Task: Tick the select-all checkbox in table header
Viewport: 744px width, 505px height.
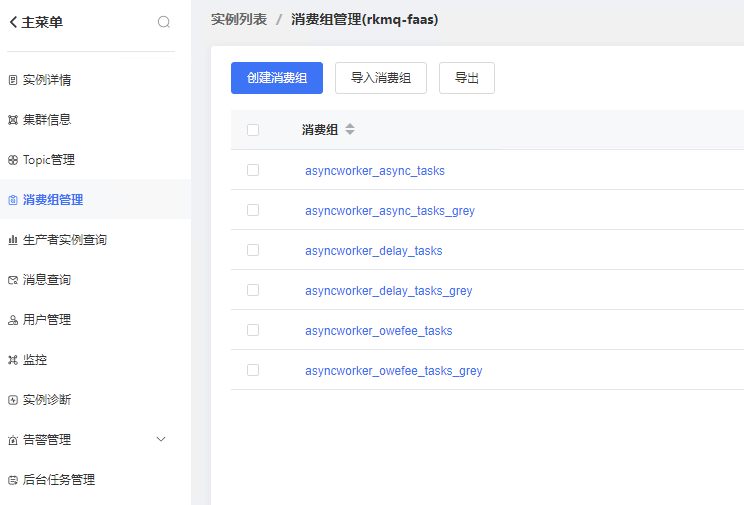Action: coord(253,130)
